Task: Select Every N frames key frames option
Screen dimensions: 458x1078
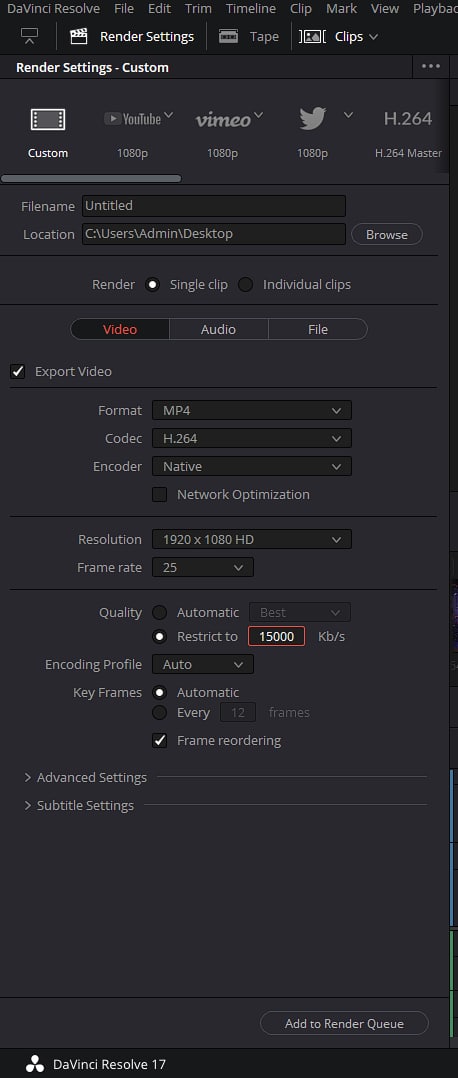Action: 160,712
